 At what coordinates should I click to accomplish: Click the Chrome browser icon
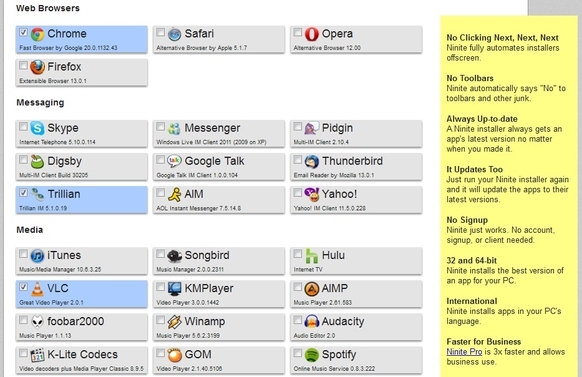[x=37, y=34]
